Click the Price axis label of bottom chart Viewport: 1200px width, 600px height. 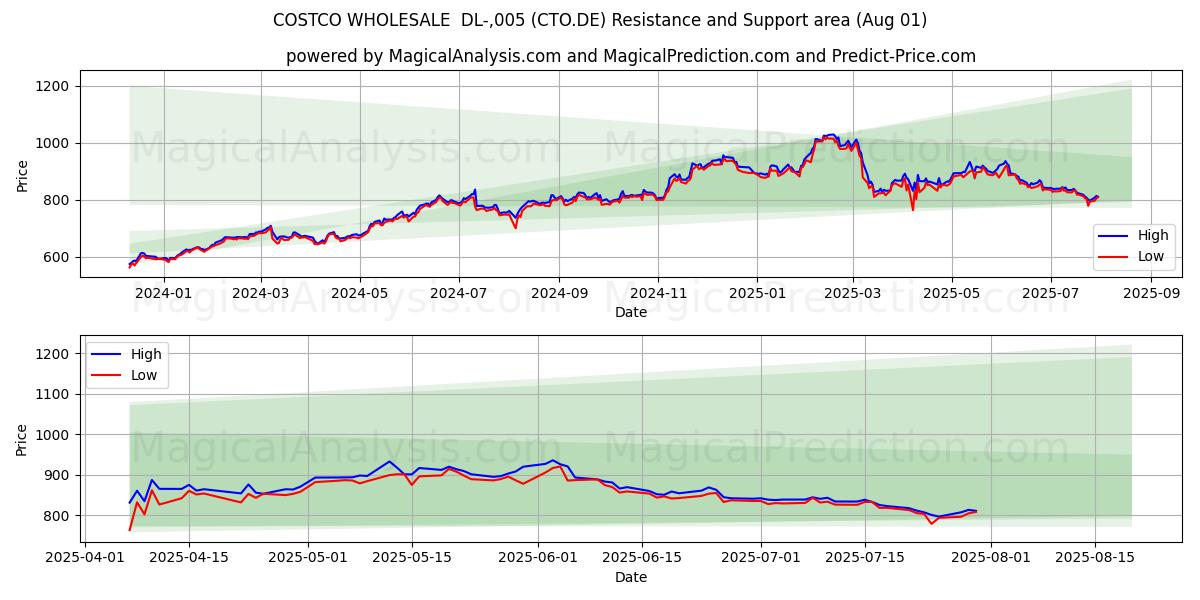(x=23, y=438)
